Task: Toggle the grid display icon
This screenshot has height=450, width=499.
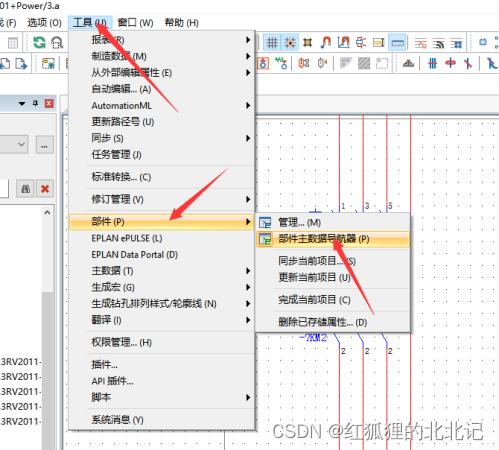Action: click(272, 43)
